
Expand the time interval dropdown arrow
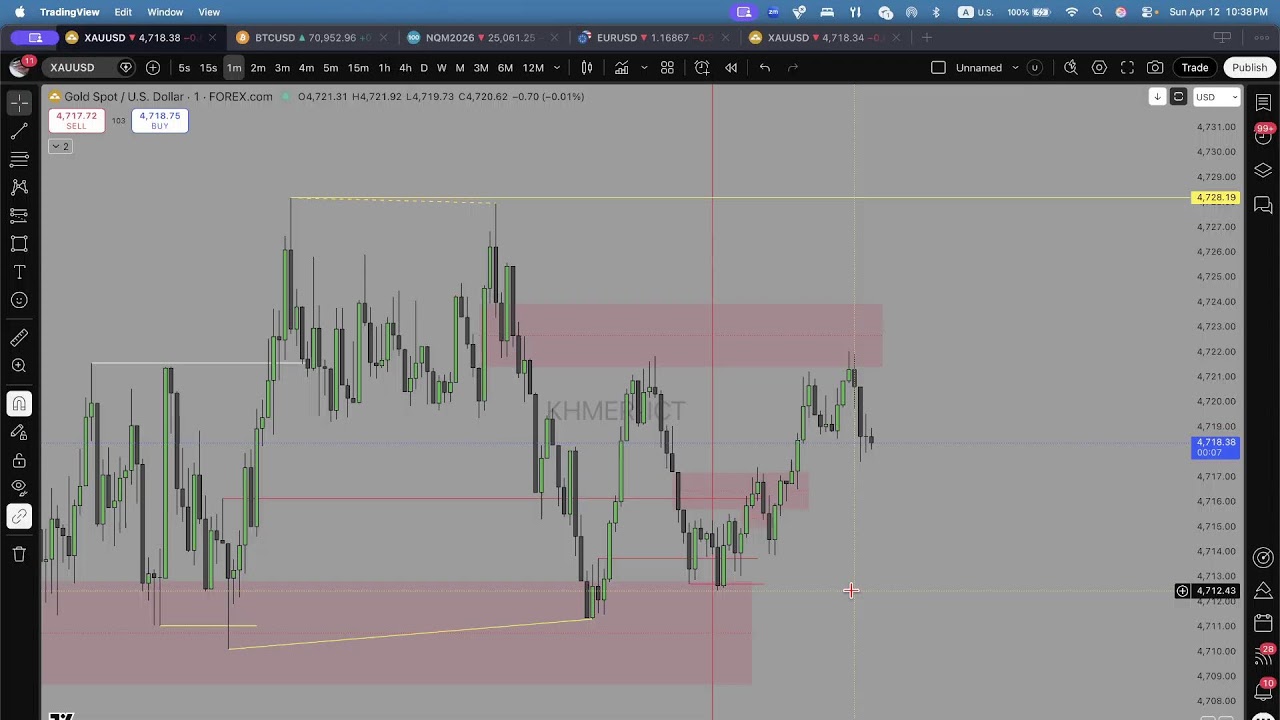pos(557,67)
